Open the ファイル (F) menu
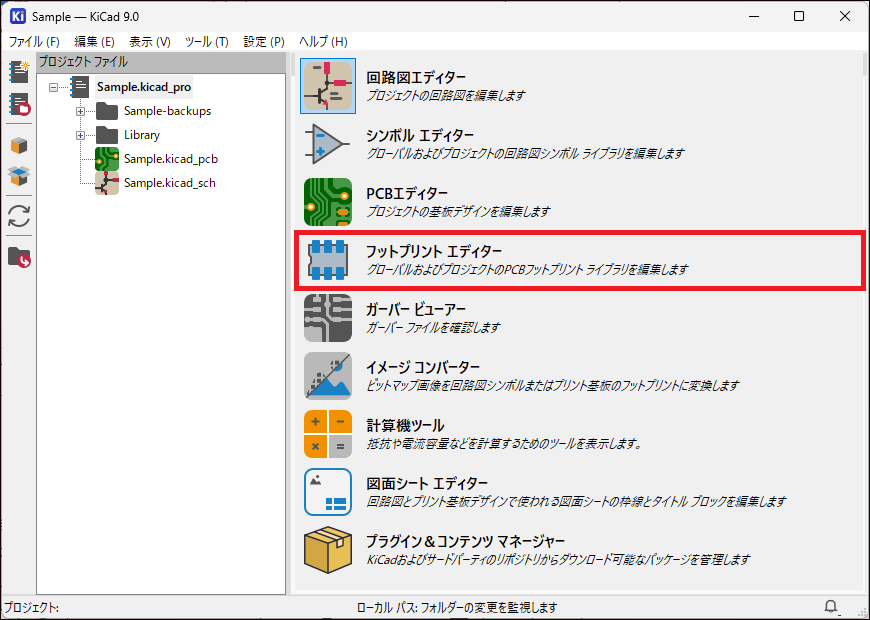The image size is (870, 620). 34,41
